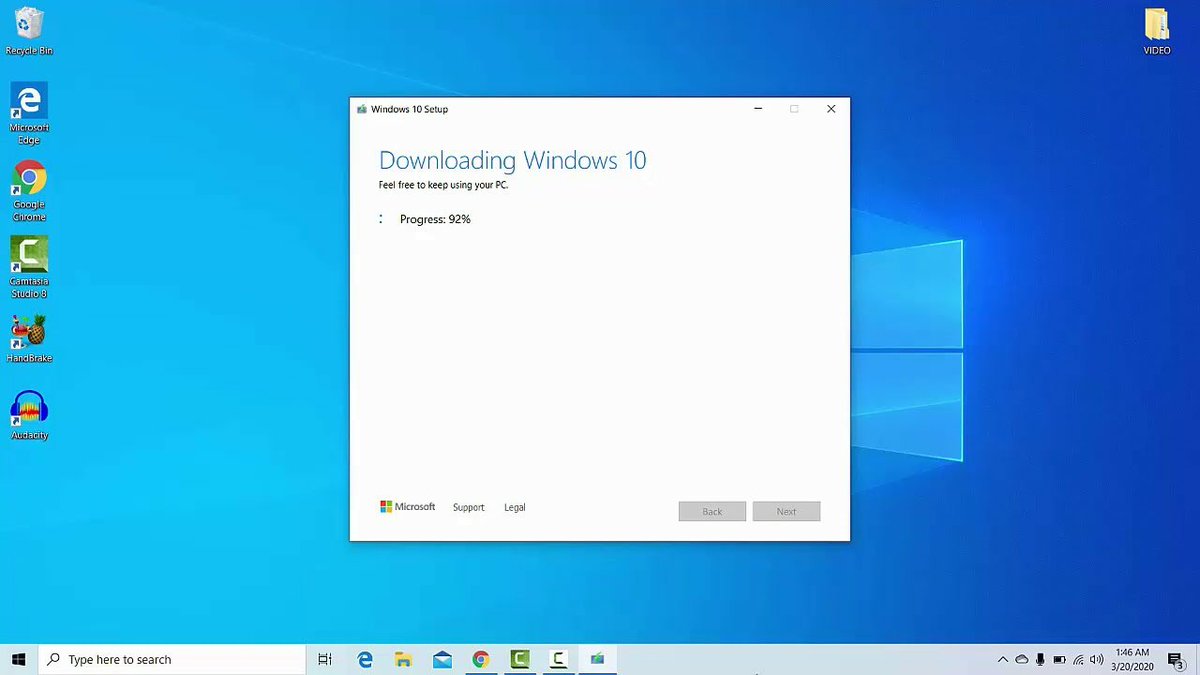Image resolution: width=1200 pixels, height=675 pixels.
Task: Click 'Feel free to keep using your PC.'
Action: click(x=443, y=185)
